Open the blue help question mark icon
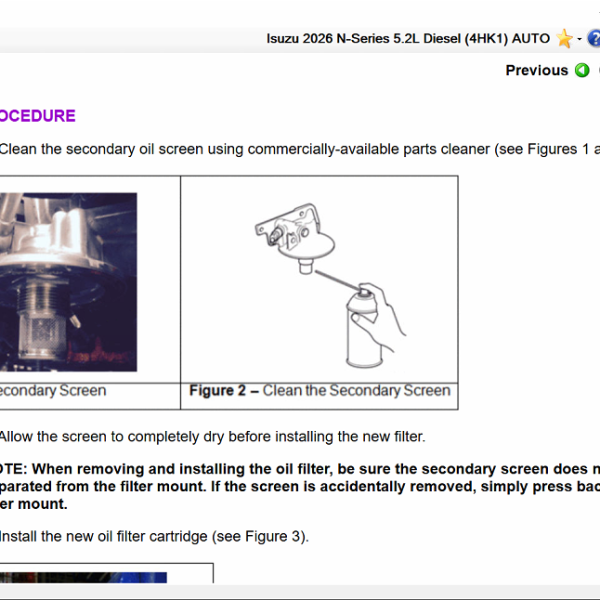The image size is (600, 600). 593,38
